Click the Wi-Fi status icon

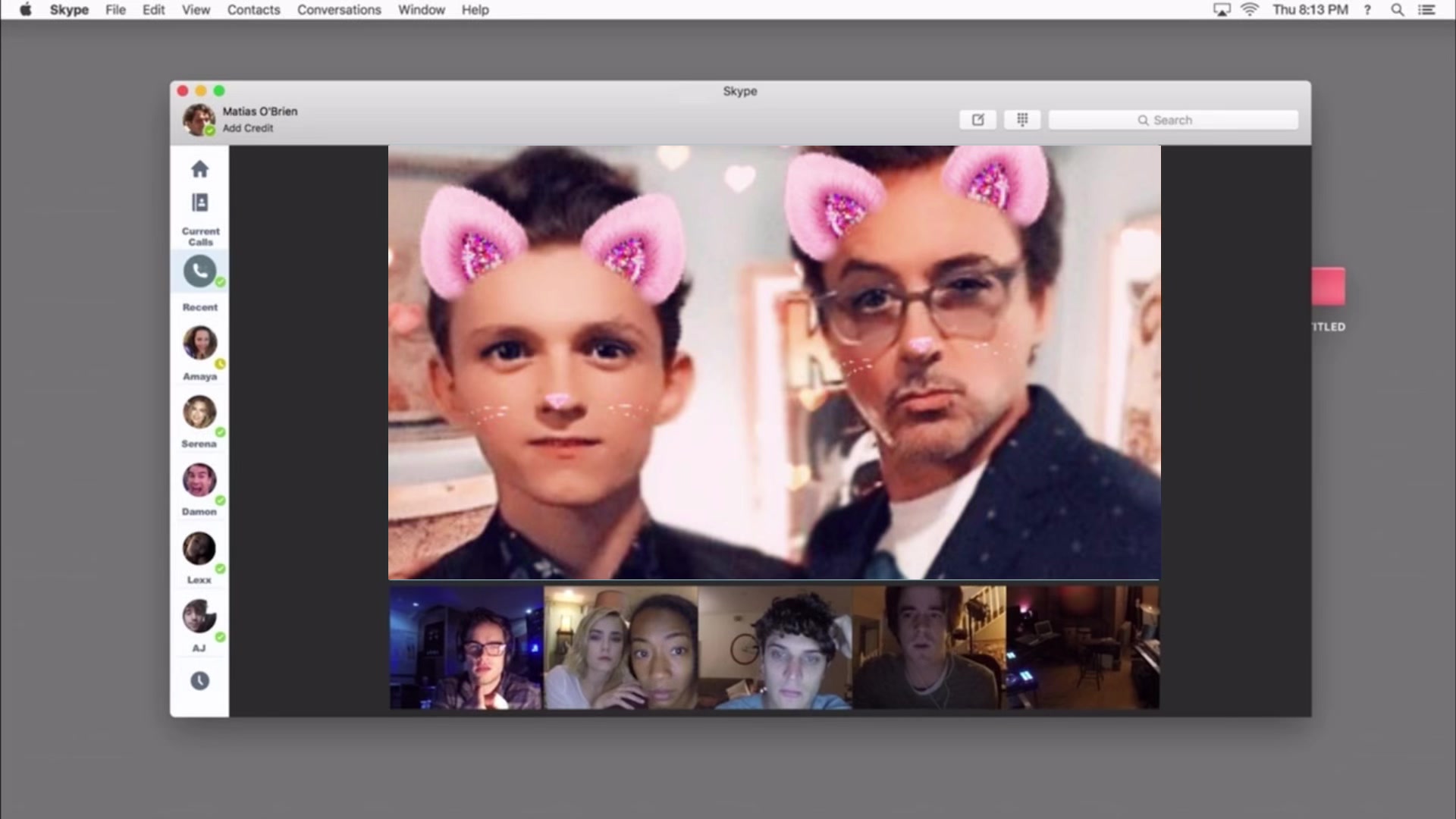(1250, 10)
